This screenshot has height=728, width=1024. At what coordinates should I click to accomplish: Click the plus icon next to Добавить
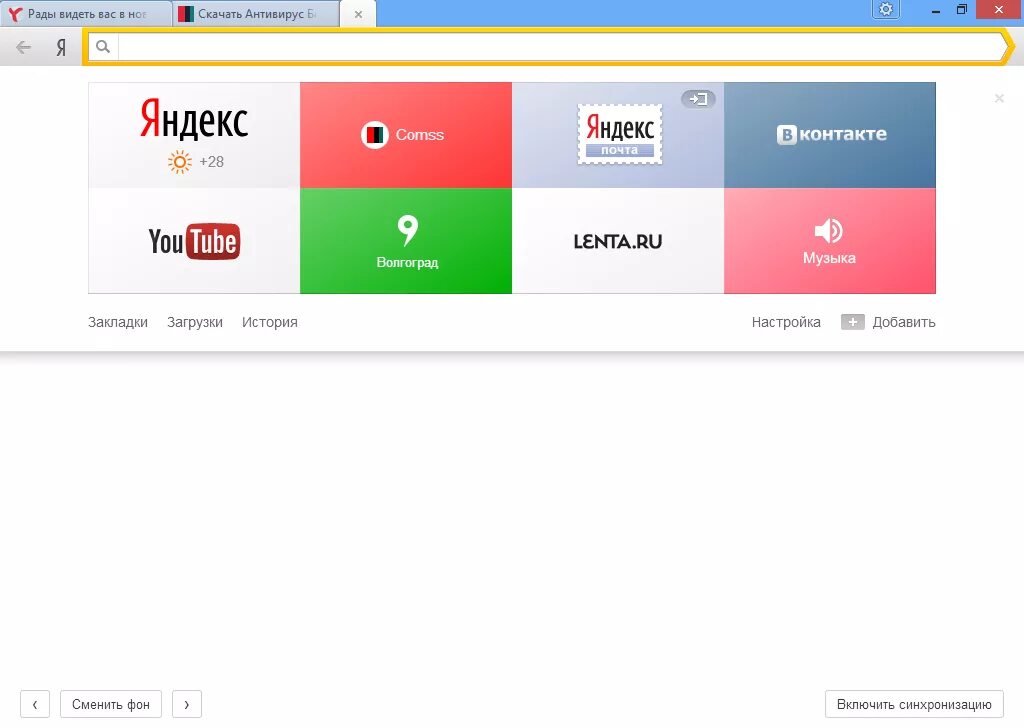click(852, 322)
